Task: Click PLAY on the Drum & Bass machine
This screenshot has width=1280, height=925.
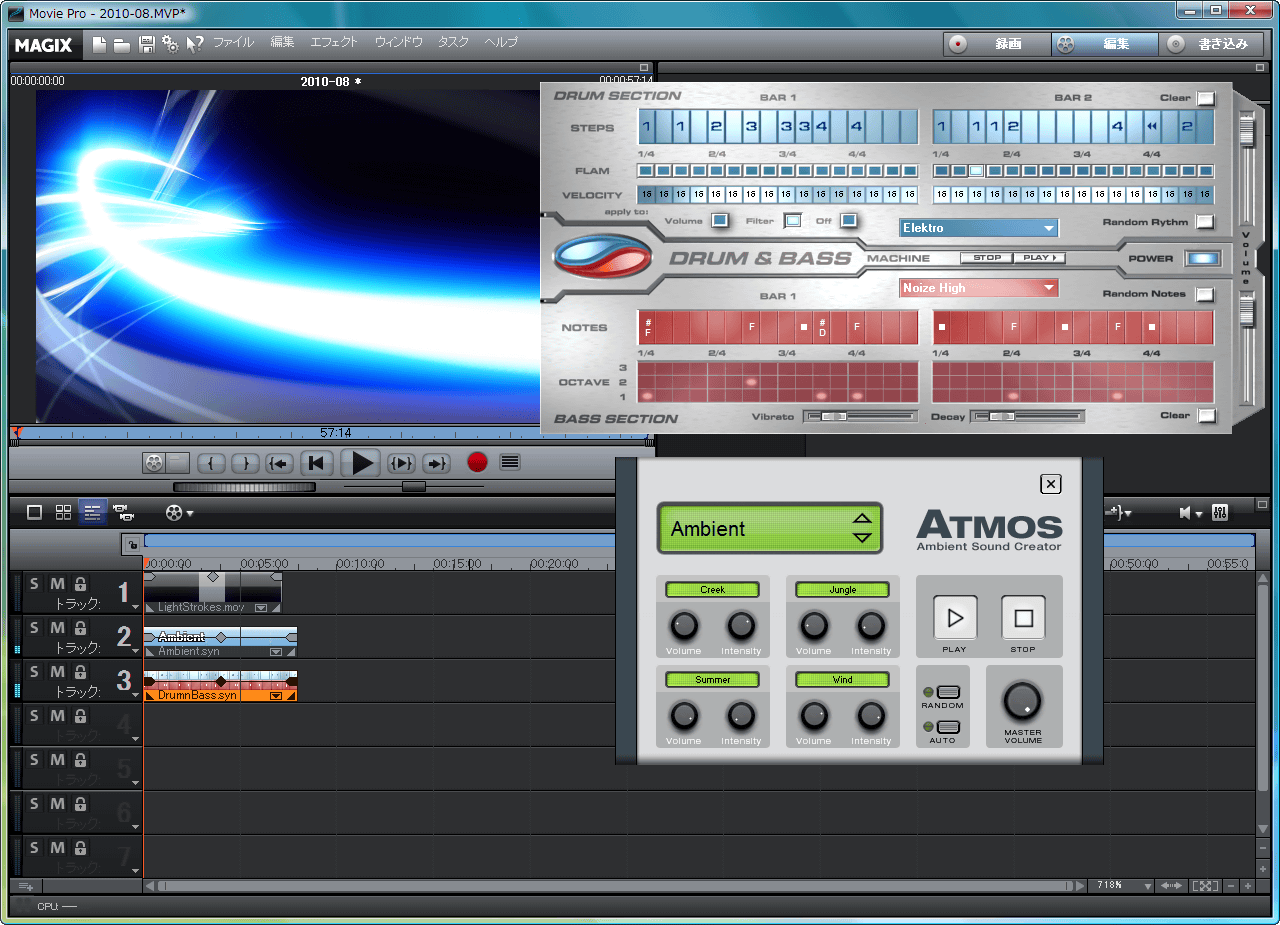Action: tap(1040, 258)
